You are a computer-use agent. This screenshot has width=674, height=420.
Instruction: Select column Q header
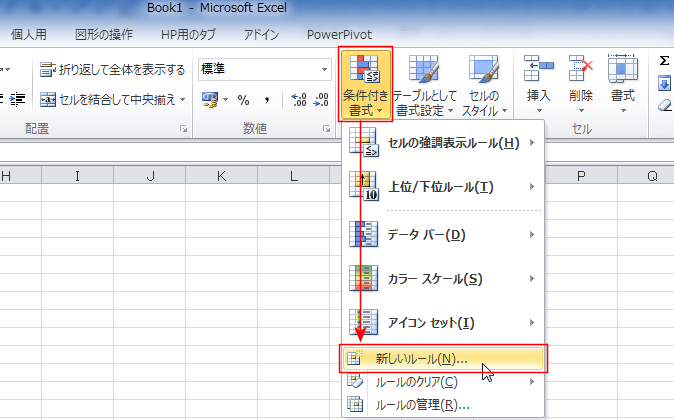(x=646, y=176)
